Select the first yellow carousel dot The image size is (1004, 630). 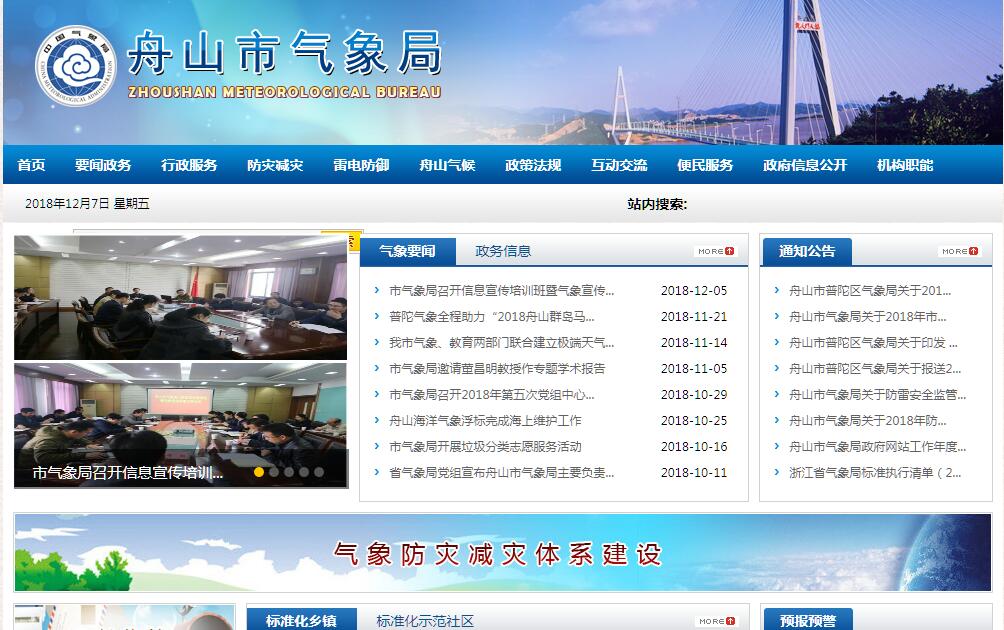coord(259,472)
